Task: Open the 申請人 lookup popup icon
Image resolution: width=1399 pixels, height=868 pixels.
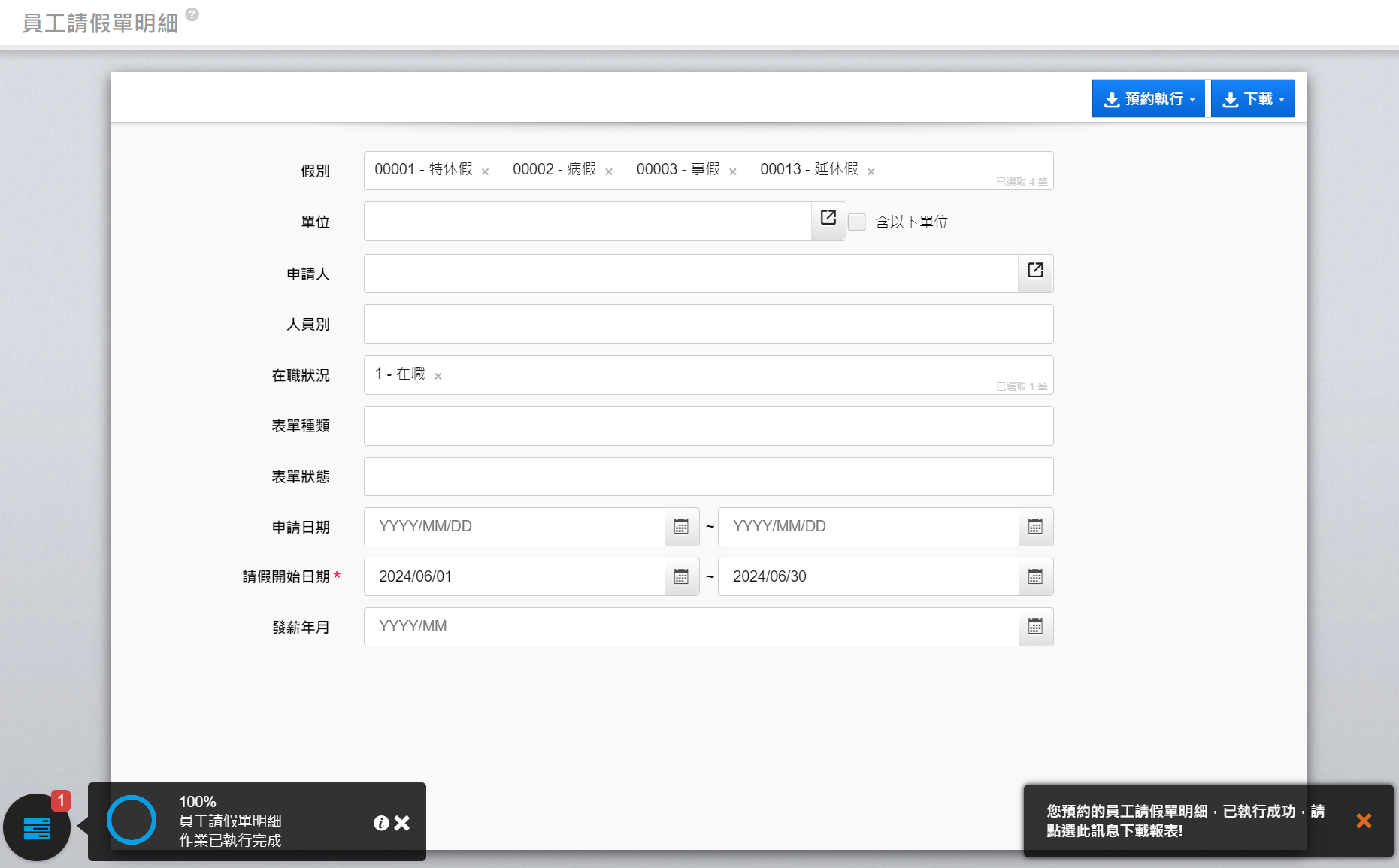Action: [1035, 271]
